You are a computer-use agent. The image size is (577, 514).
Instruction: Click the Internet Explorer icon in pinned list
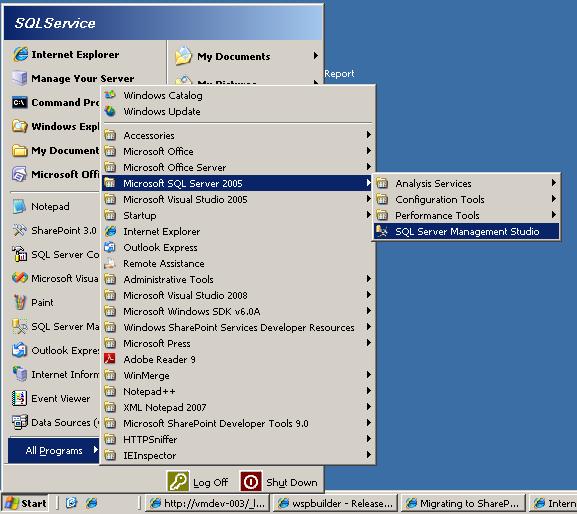point(20,54)
